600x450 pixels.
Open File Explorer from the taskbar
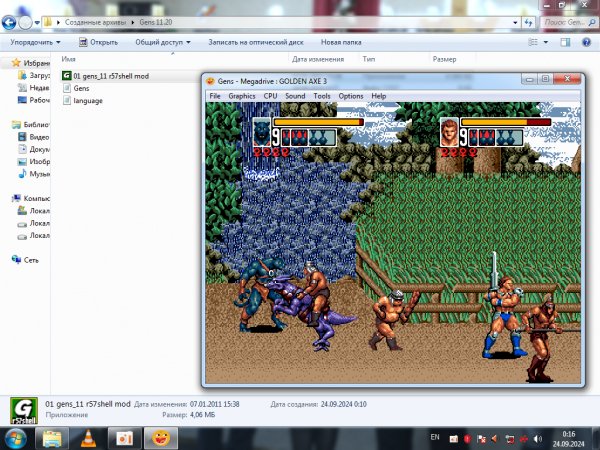point(52,439)
